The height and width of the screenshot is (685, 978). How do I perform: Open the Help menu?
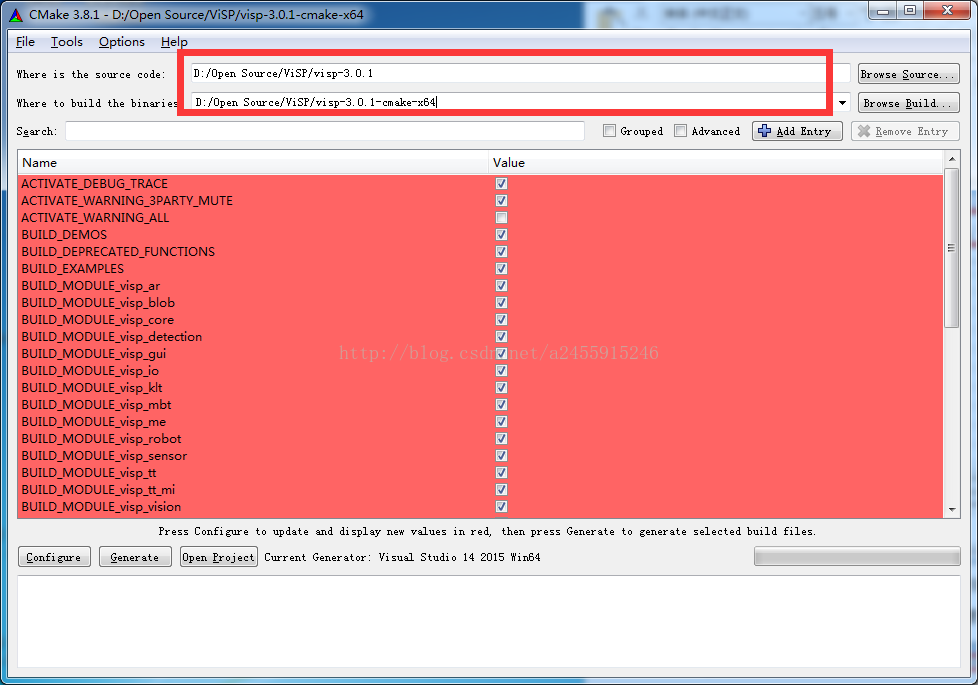[x=174, y=42]
